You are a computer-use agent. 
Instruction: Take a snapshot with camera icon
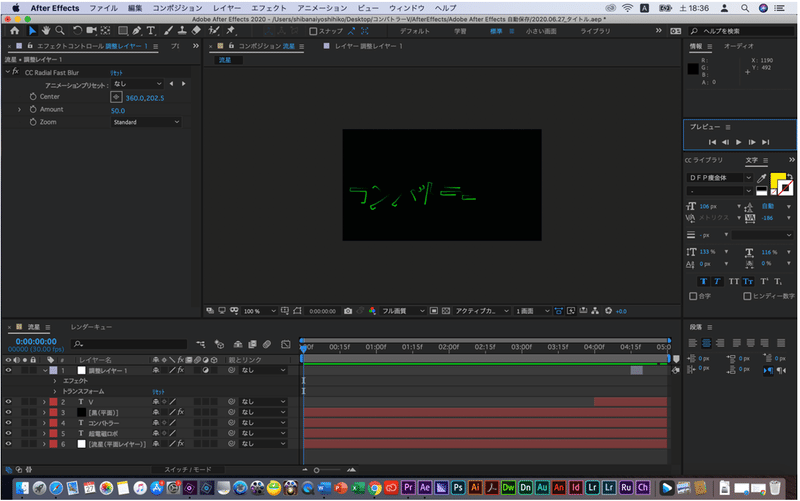click(x=348, y=311)
